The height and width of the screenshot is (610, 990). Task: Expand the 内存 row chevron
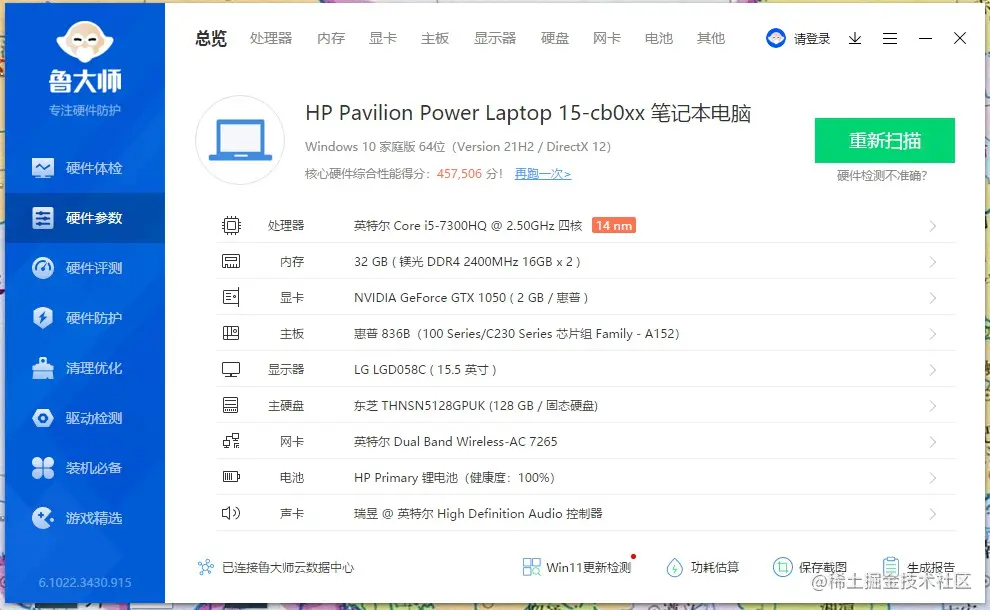[x=933, y=262]
